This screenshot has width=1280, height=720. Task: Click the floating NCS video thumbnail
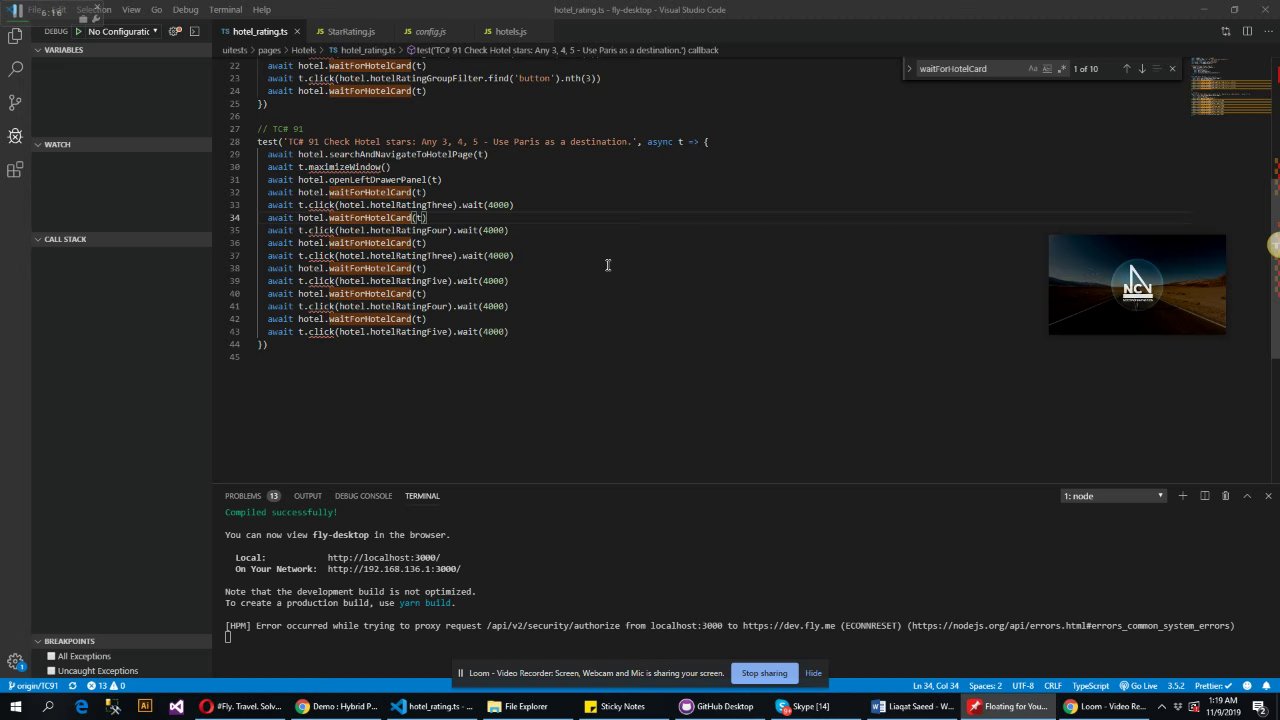tap(1137, 284)
